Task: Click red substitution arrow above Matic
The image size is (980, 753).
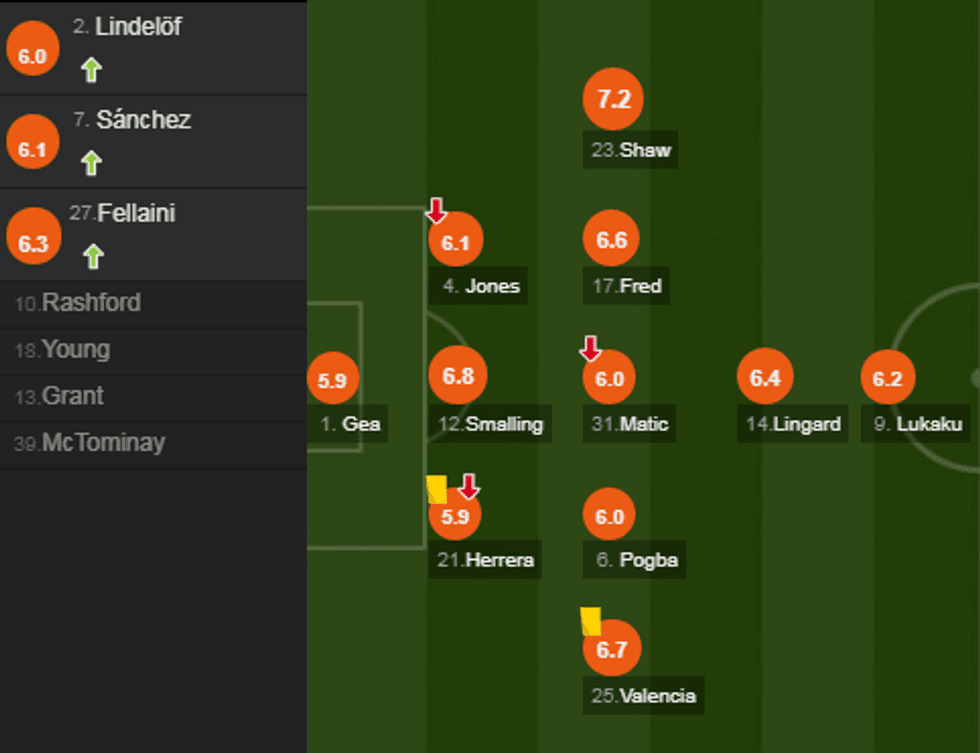Action: [591, 348]
